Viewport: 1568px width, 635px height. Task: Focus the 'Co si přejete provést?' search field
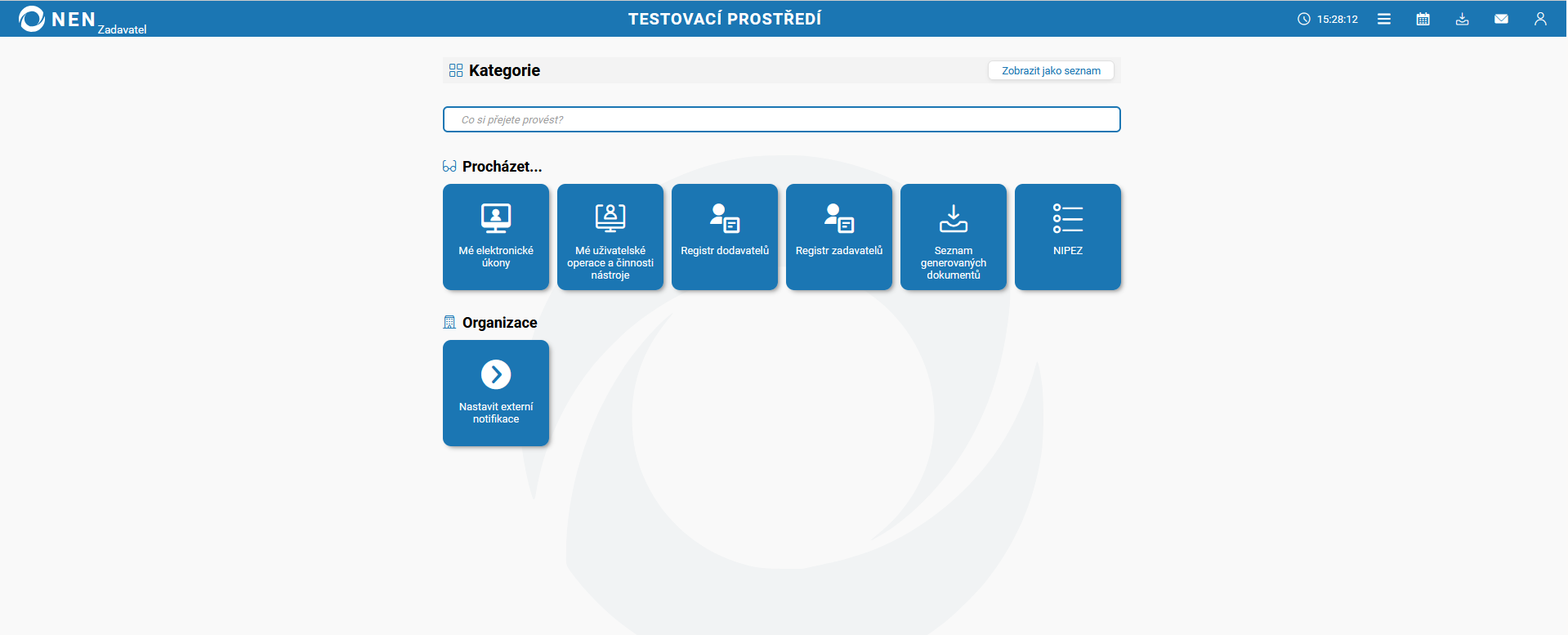pos(781,119)
